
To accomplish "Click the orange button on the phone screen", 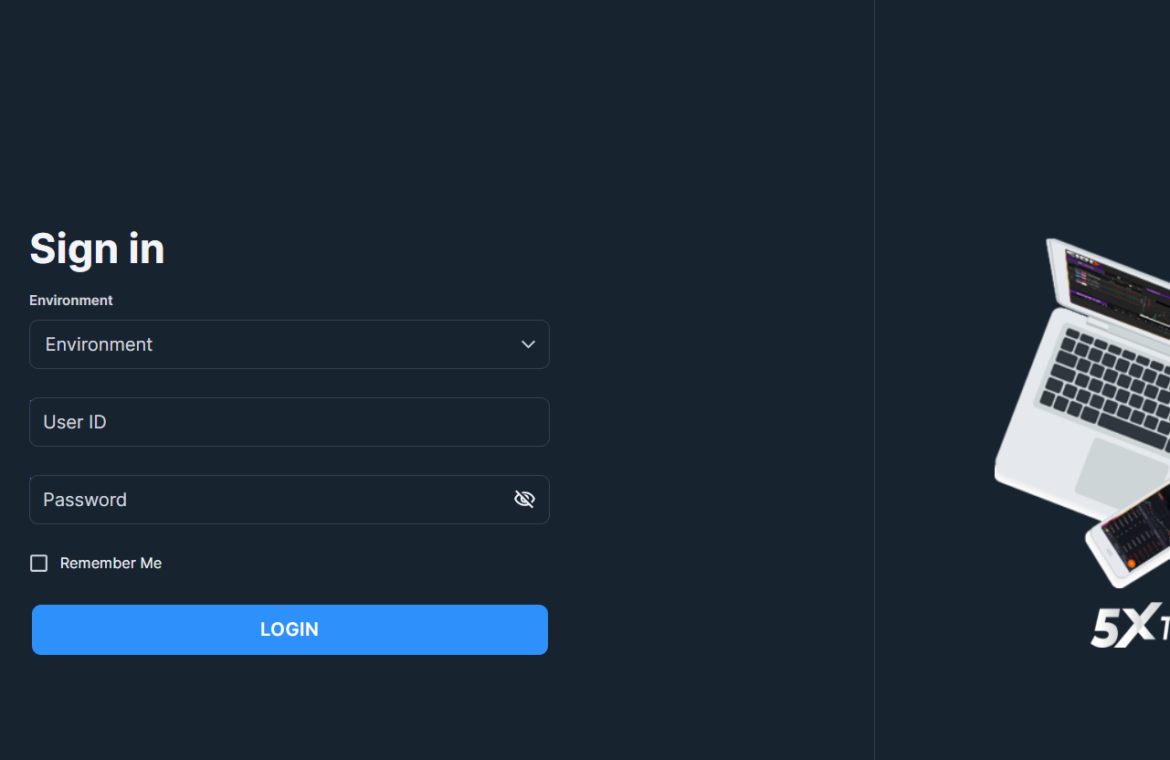I will (1132, 564).
